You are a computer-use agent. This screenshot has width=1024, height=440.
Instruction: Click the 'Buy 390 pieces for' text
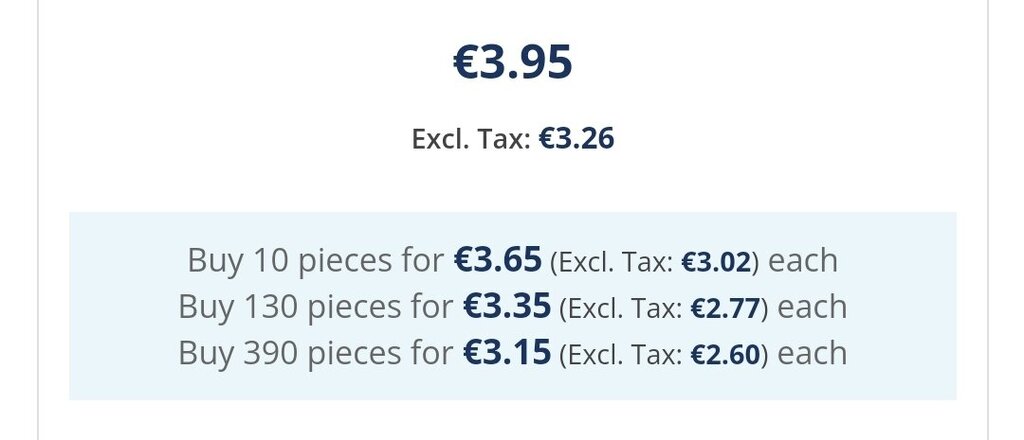(x=315, y=353)
